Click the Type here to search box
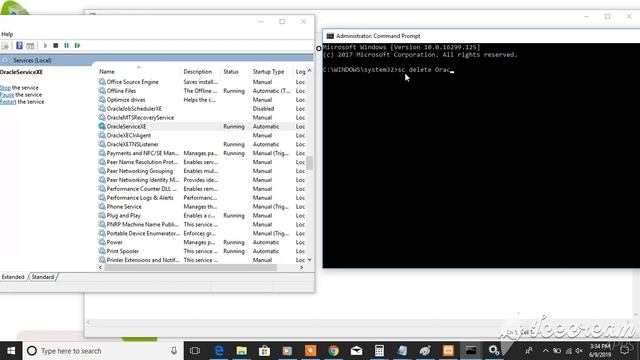This screenshot has height=360, width=640. (x=103, y=351)
